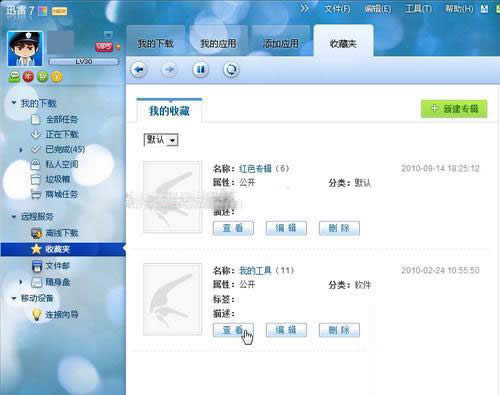Screen dimensions: 500x395
Task: Open the 工具(T) menu
Action: pyautogui.click(x=418, y=9)
